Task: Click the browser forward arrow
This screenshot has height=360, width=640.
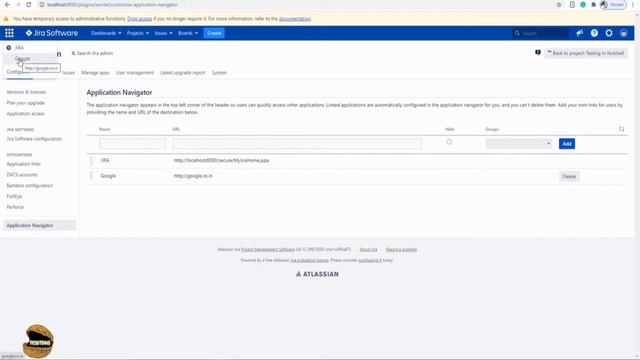Action: pos(18,4)
